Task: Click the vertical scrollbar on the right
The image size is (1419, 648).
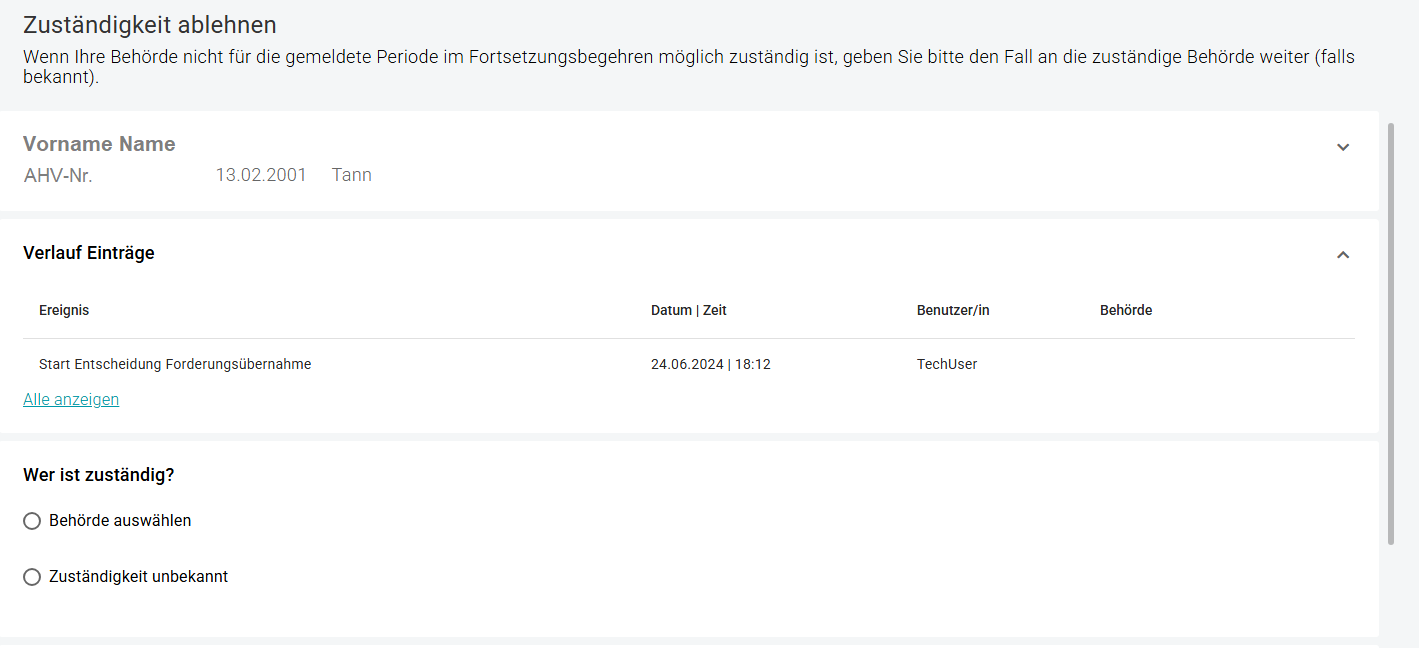Action: click(1390, 330)
